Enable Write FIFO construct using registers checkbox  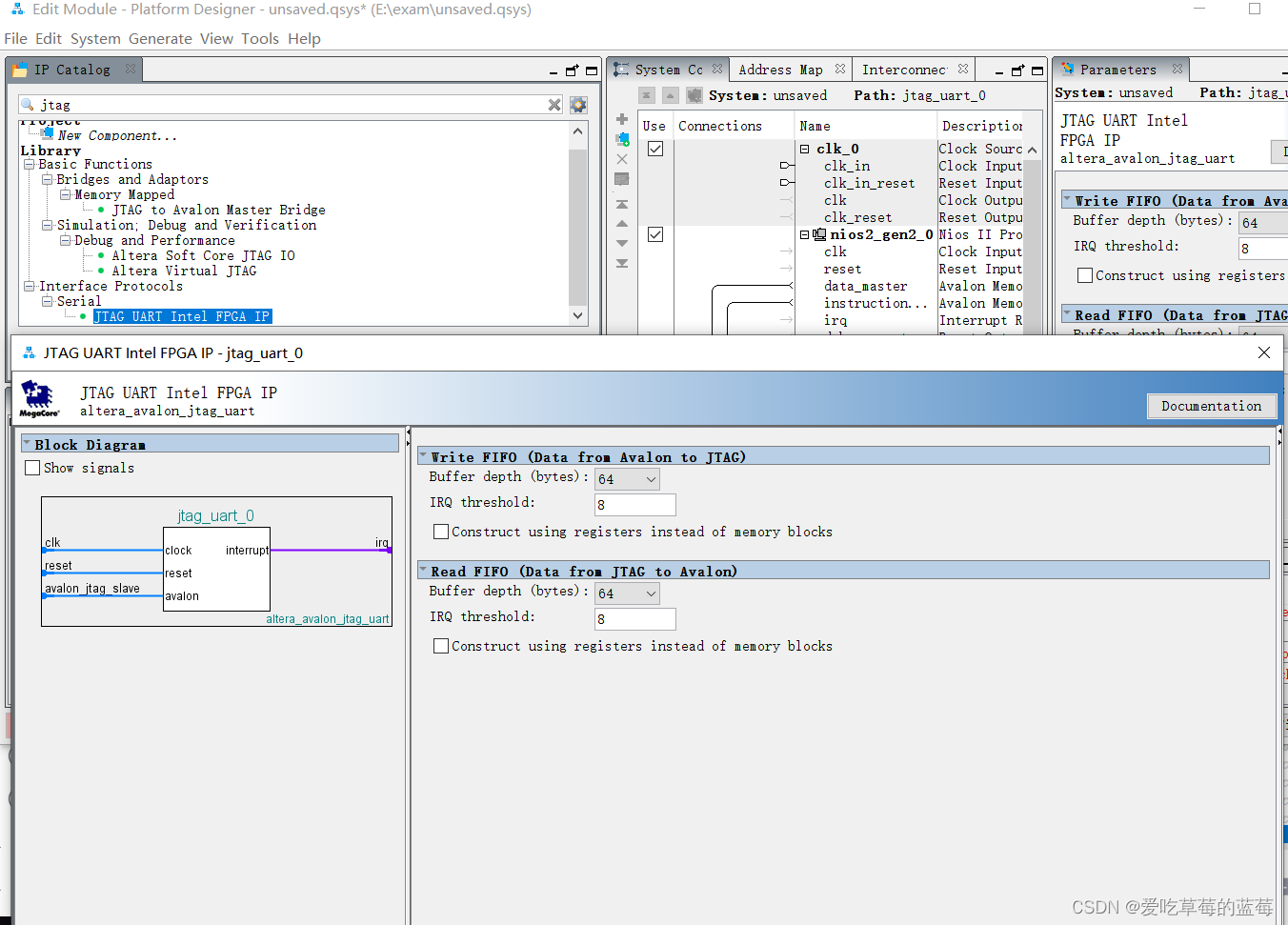tap(441, 532)
